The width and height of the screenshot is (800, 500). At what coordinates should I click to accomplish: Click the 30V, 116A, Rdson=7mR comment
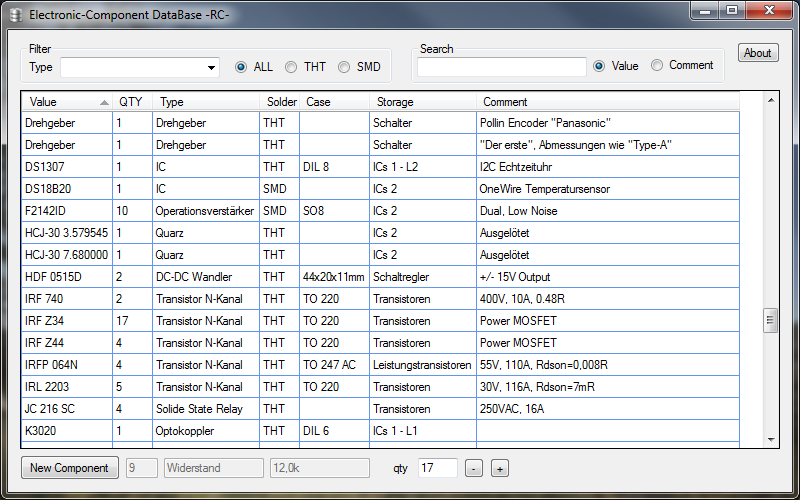608,387
